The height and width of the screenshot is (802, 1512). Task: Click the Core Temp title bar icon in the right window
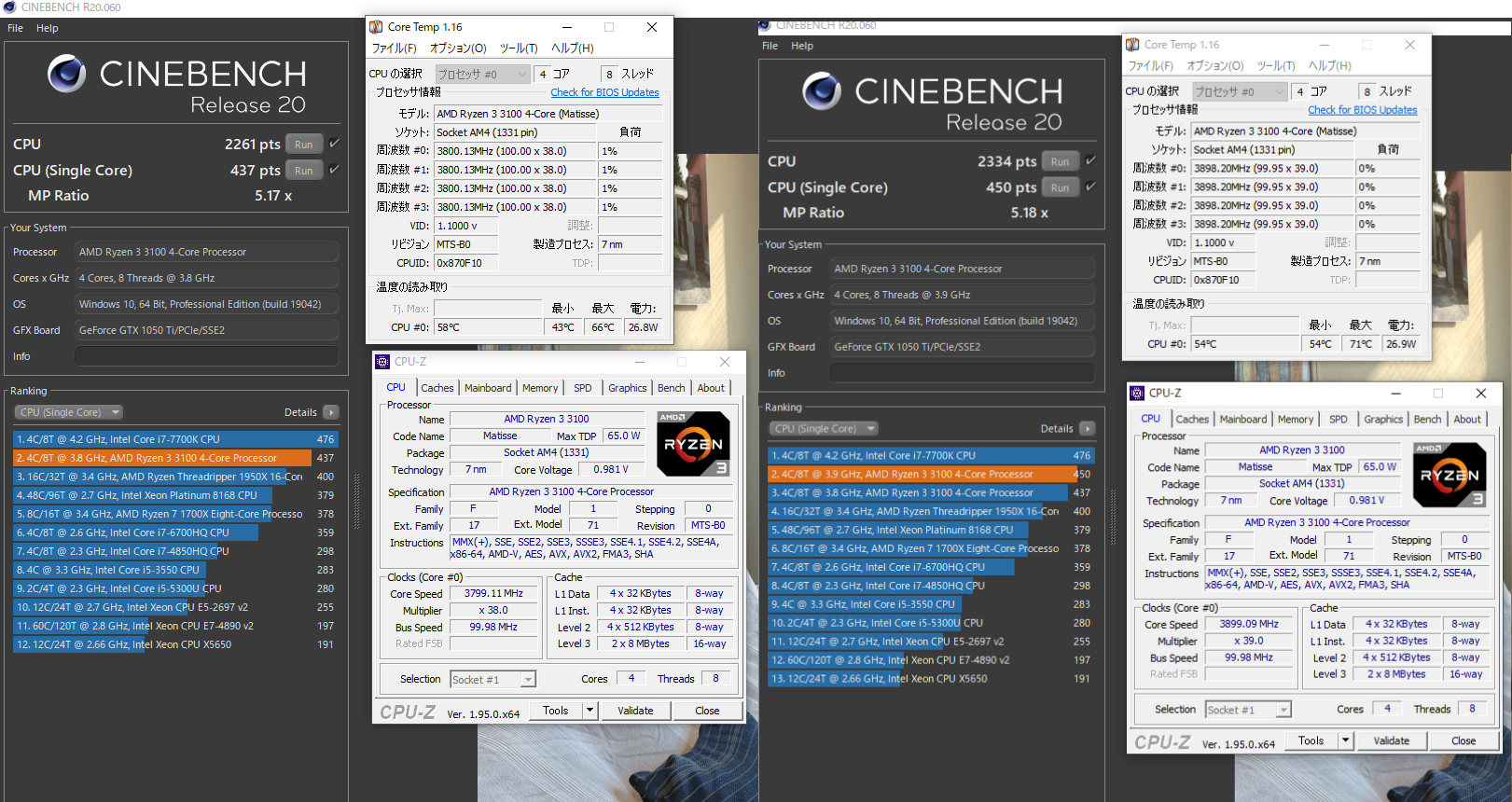click(x=1132, y=45)
